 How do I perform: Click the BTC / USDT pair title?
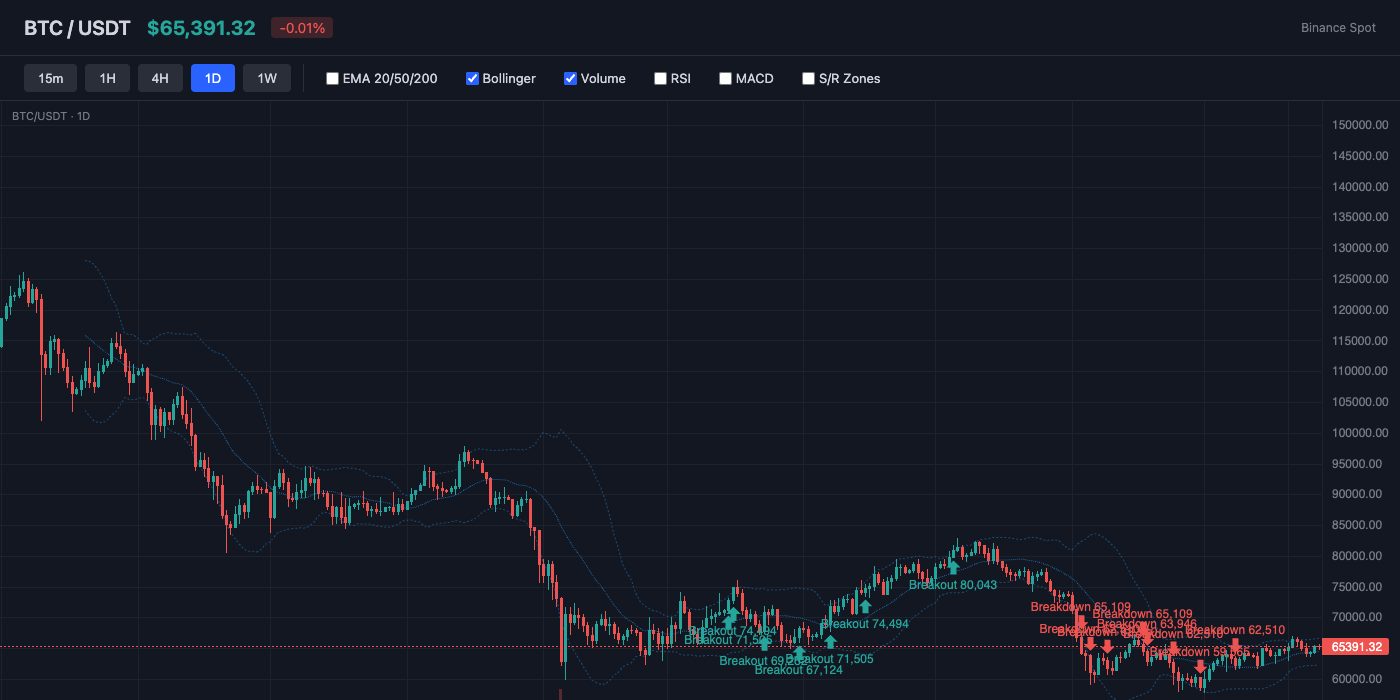click(x=77, y=28)
